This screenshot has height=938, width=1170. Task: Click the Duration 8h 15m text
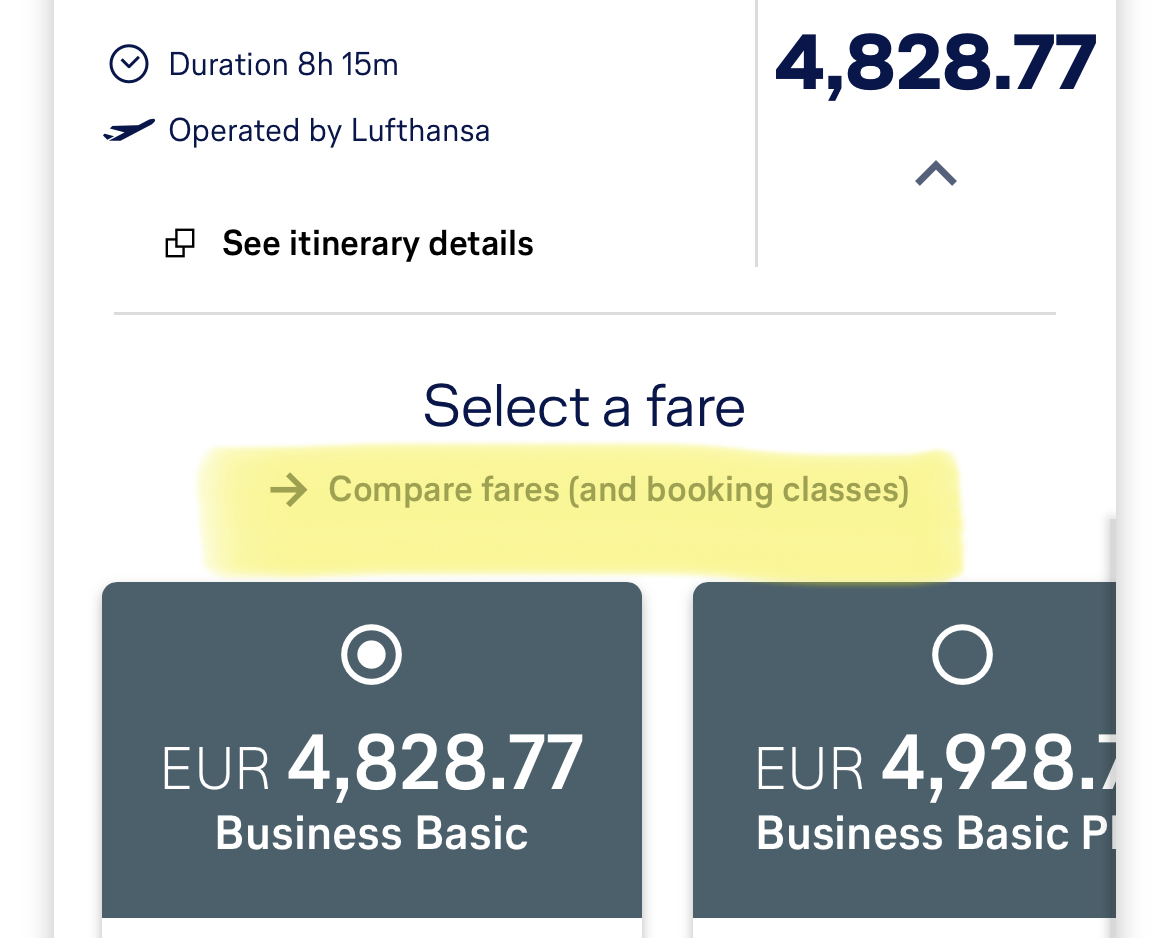click(283, 65)
